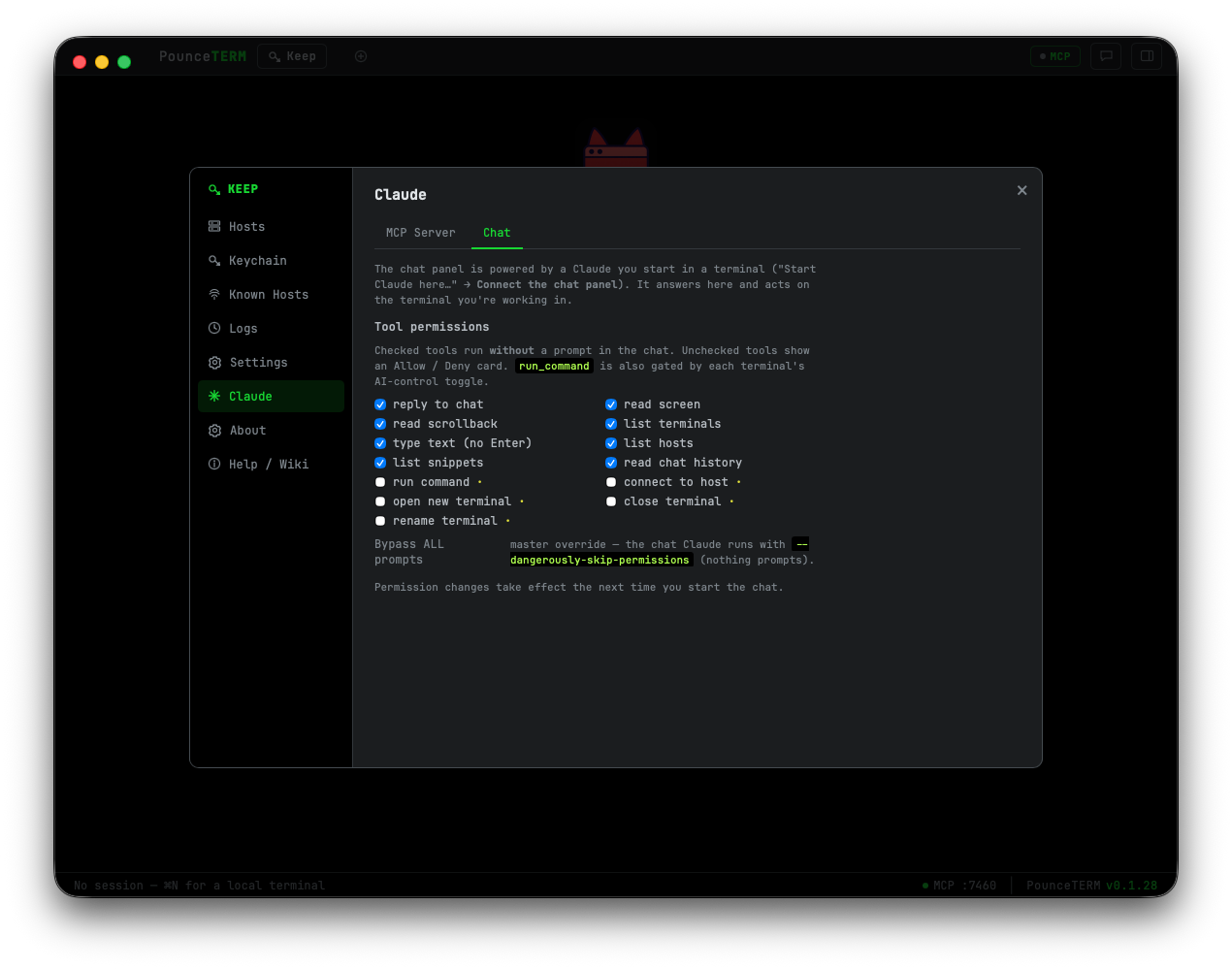Open Settings in the Keep sidebar
The height and width of the screenshot is (969, 1232).
click(x=271, y=363)
